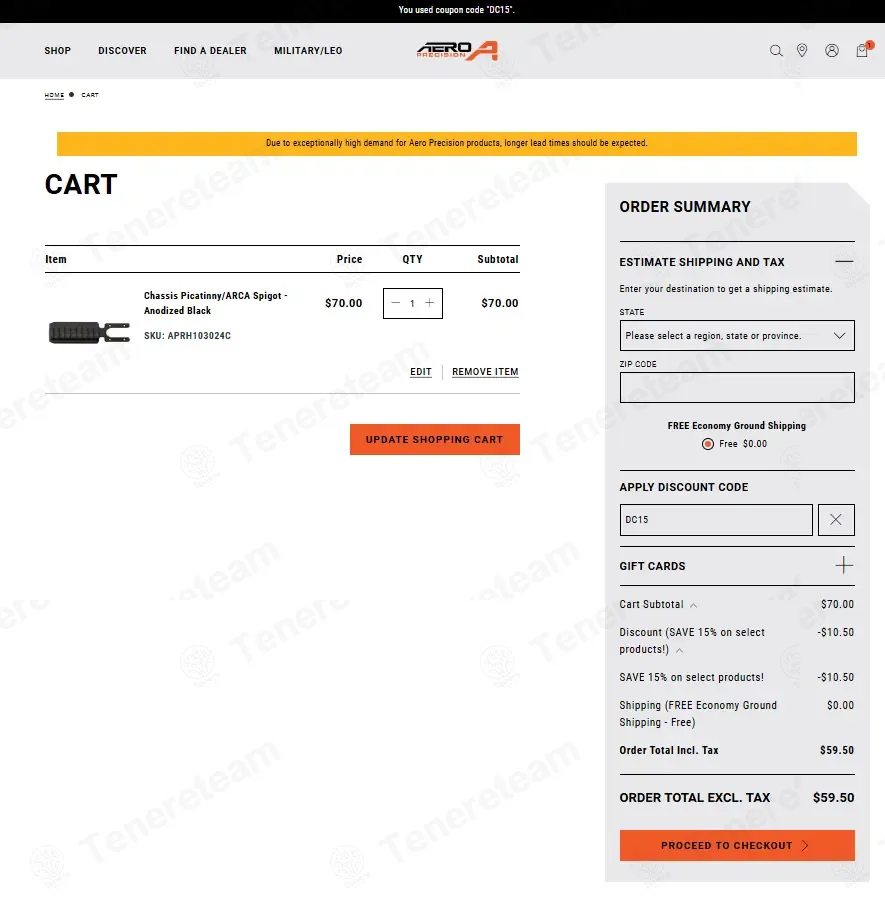Open the MILITARY/LEO menu
The width and height of the screenshot is (885, 912).
tap(308, 51)
